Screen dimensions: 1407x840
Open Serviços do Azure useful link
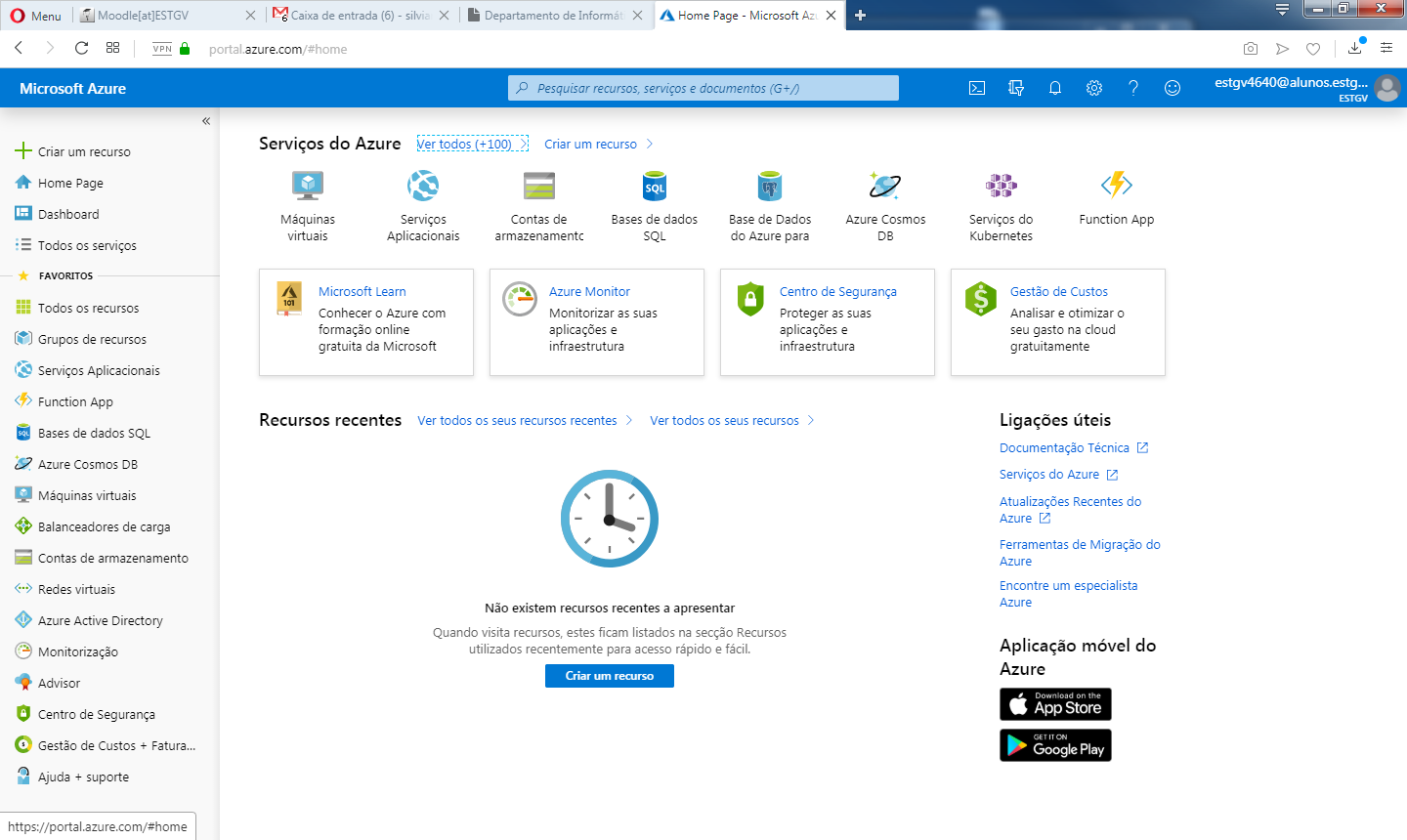coord(1058,474)
